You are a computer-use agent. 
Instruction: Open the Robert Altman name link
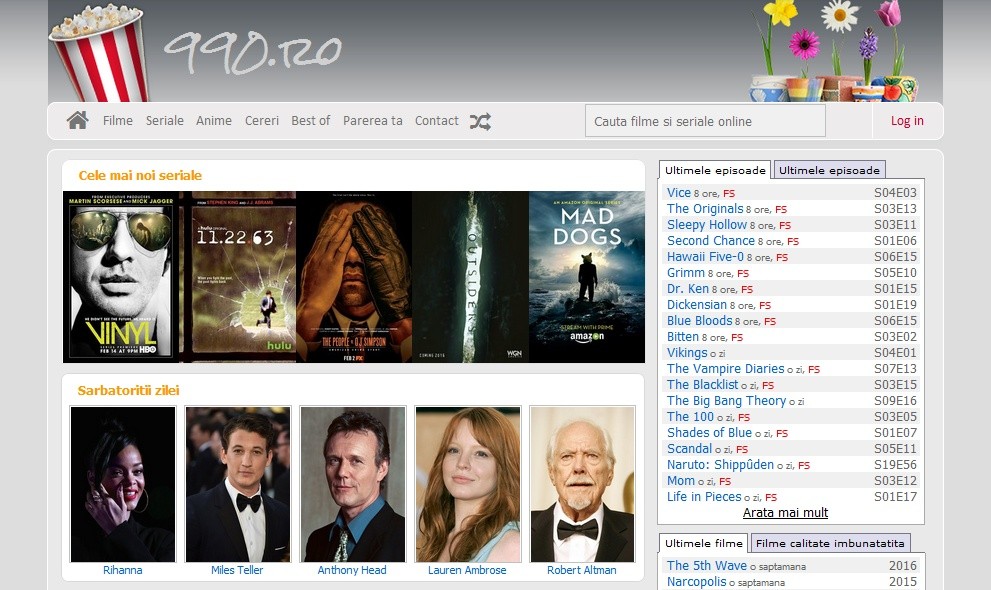[x=581, y=570]
